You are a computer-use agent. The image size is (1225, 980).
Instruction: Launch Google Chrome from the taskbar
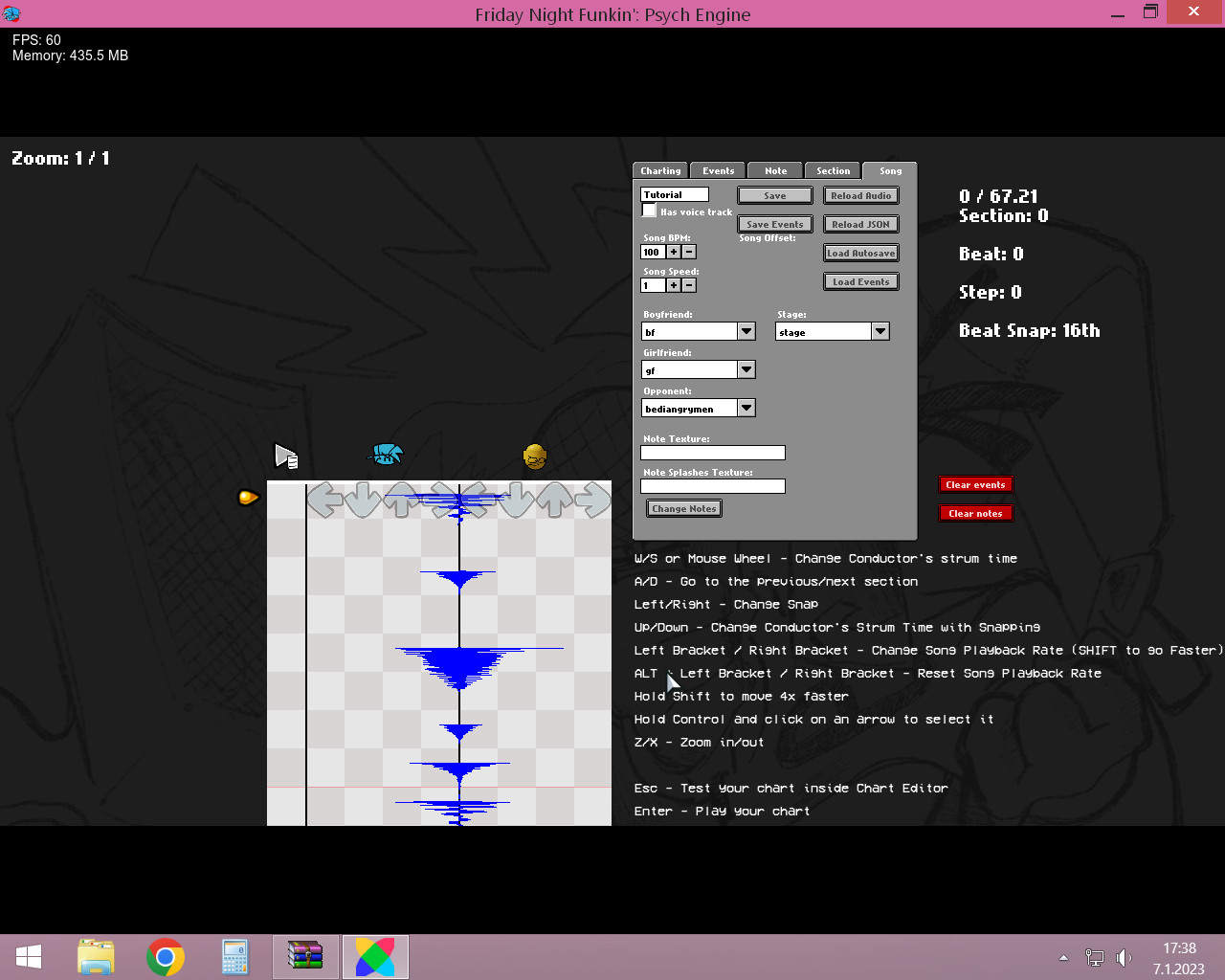(166, 957)
